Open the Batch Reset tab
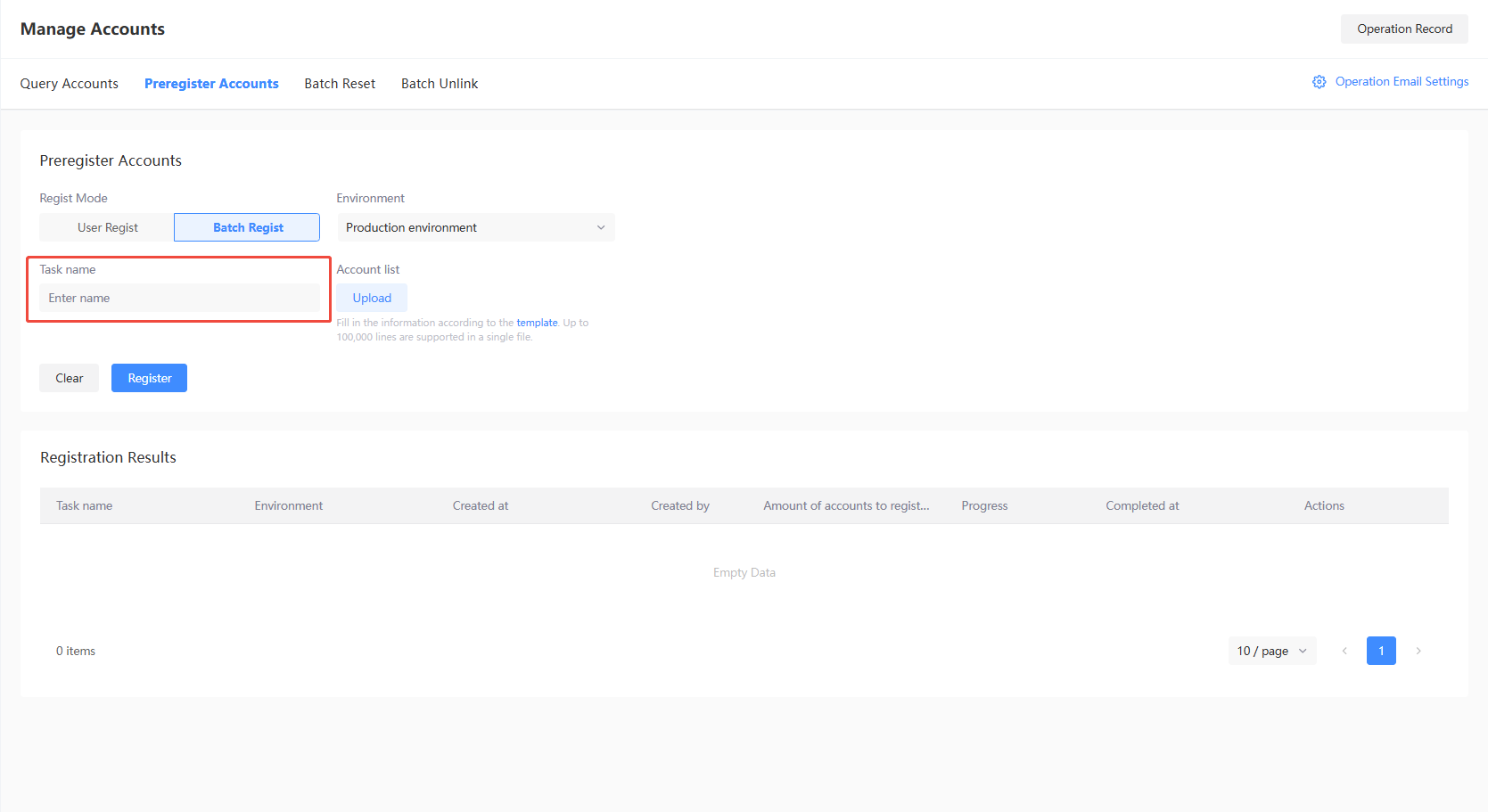1488x812 pixels. (x=340, y=84)
